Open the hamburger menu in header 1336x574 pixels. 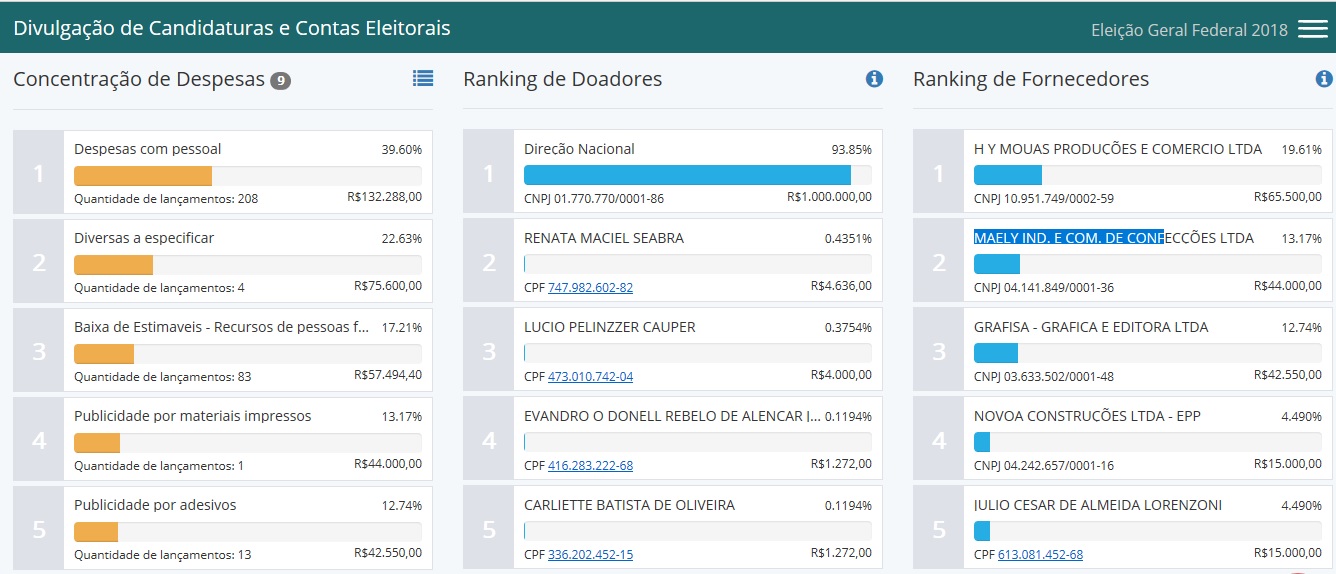(1312, 29)
